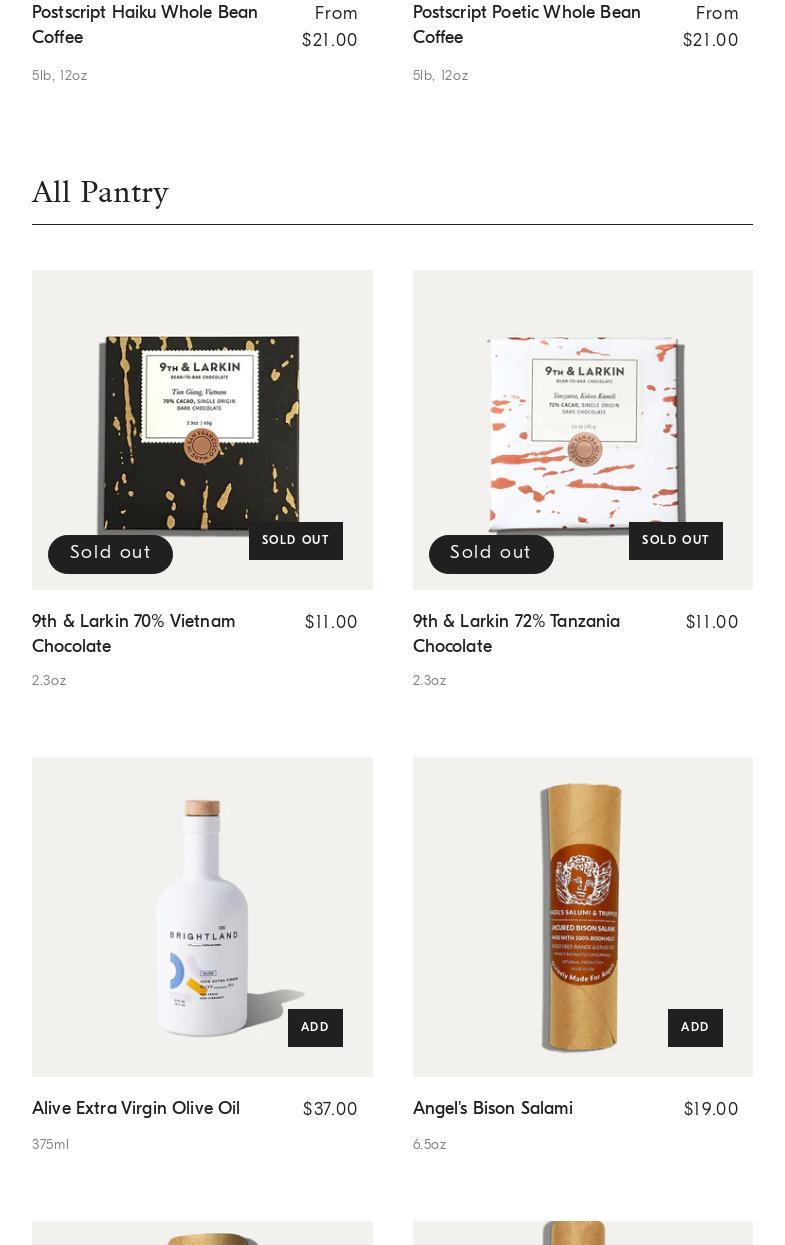Open the 9th & Larkin 70% Vietnam Chocolate image
785x1245 pixels.
[202, 430]
